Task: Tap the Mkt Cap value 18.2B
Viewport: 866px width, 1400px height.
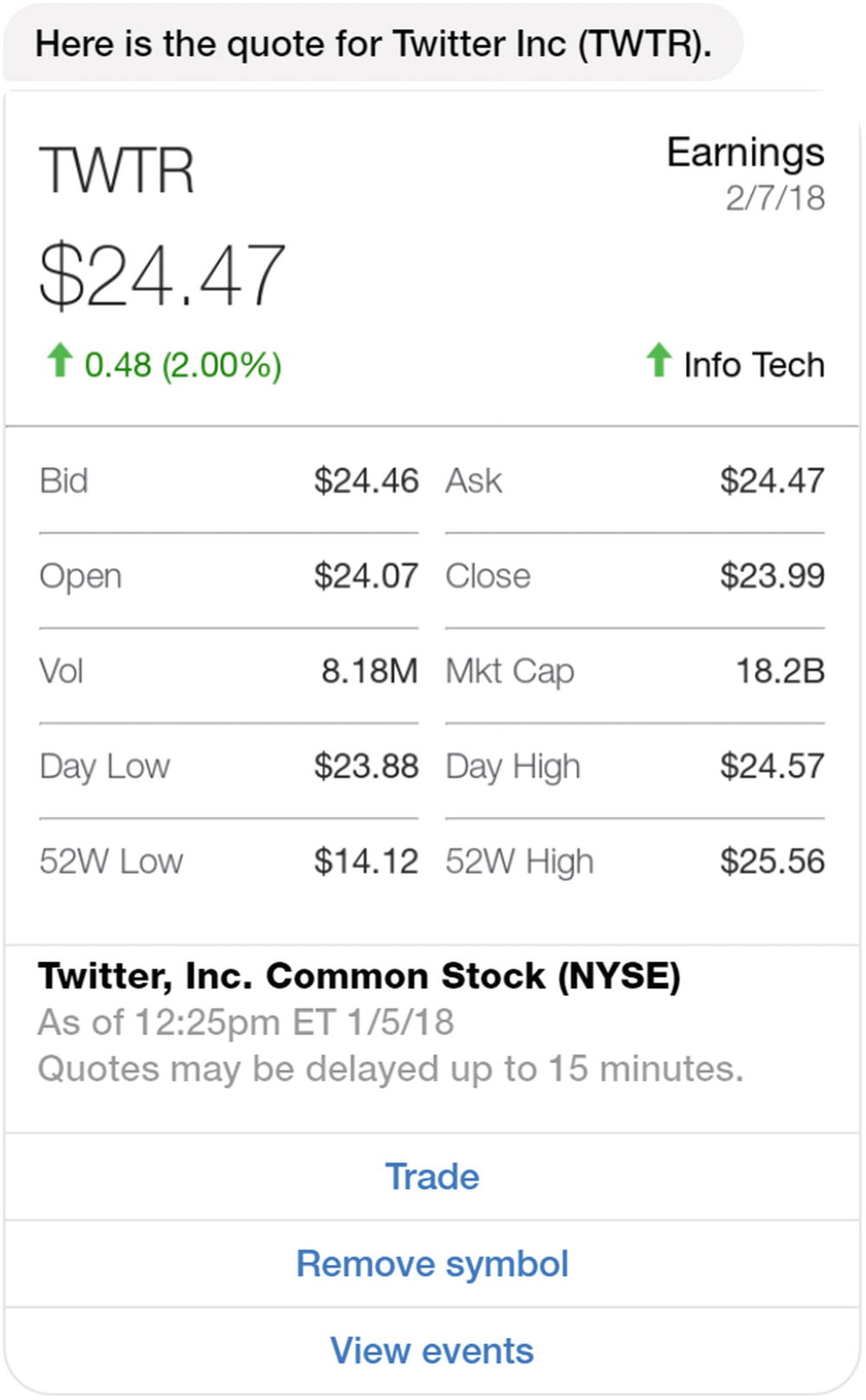Action: [x=779, y=671]
